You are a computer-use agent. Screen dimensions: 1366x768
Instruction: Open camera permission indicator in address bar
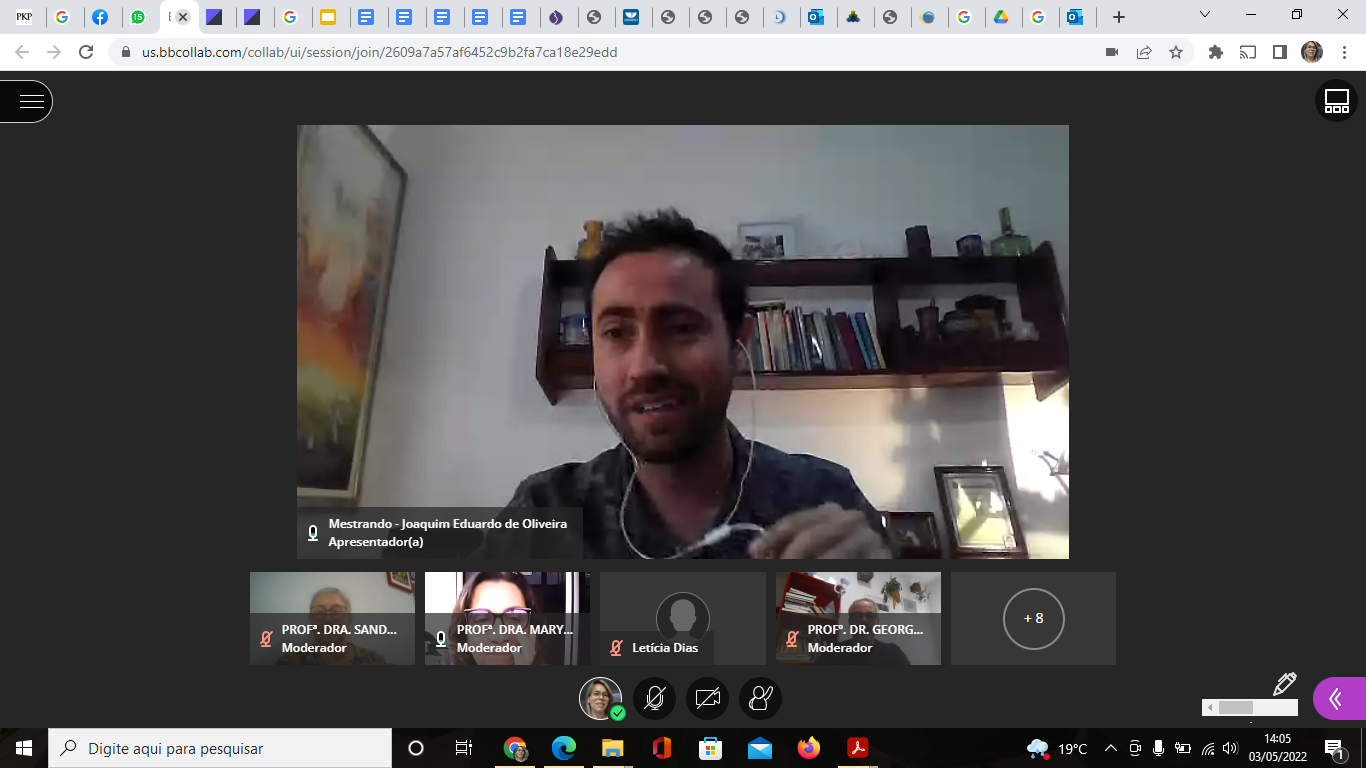(x=1111, y=52)
